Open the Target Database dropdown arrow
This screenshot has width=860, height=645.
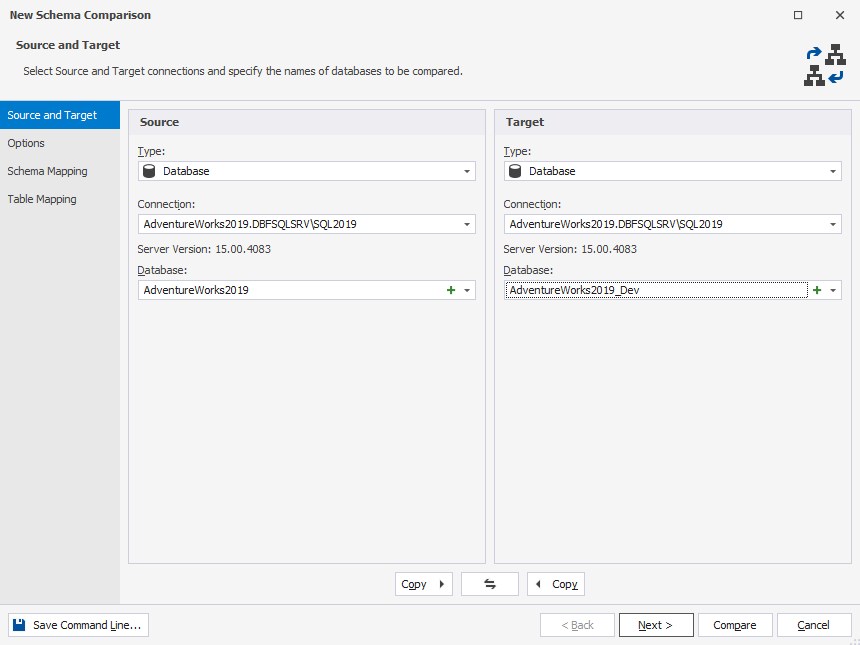pyautogui.click(x=833, y=290)
